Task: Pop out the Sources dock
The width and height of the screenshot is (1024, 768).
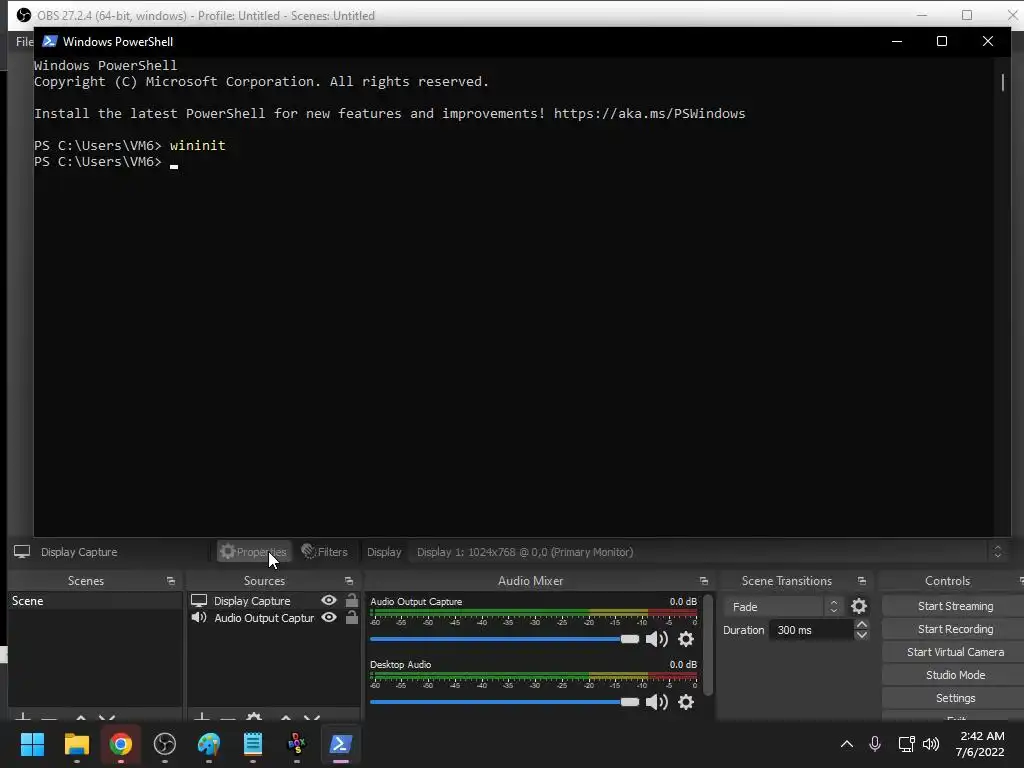Action: [349, 581]
